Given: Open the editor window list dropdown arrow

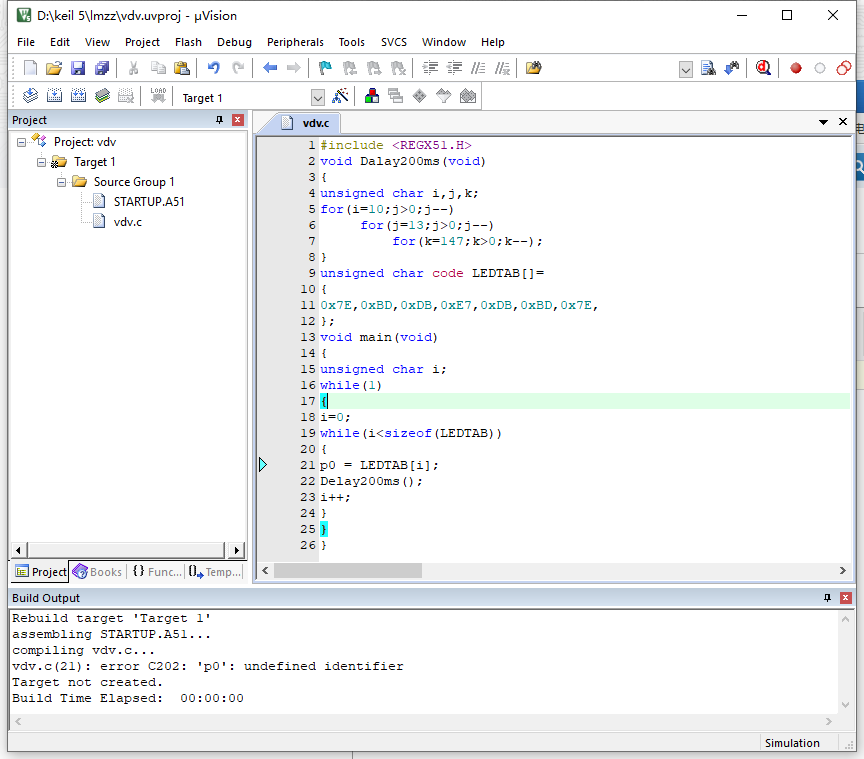Looking at the screenshot, I should 823,122.
